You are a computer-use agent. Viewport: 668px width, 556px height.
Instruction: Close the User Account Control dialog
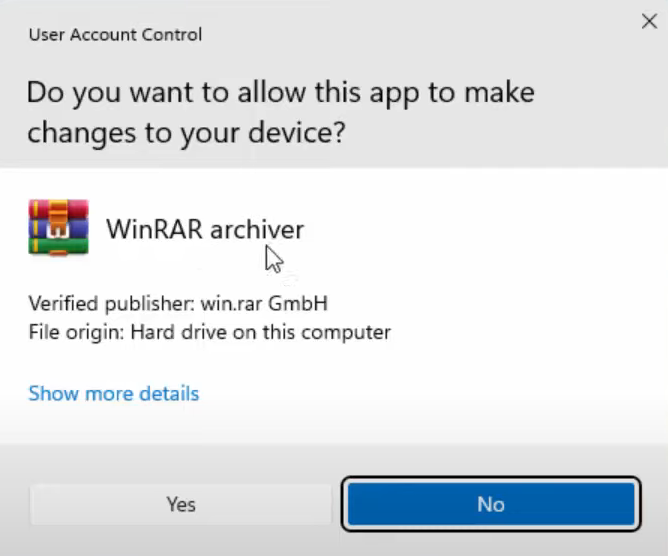pos(648,22)
